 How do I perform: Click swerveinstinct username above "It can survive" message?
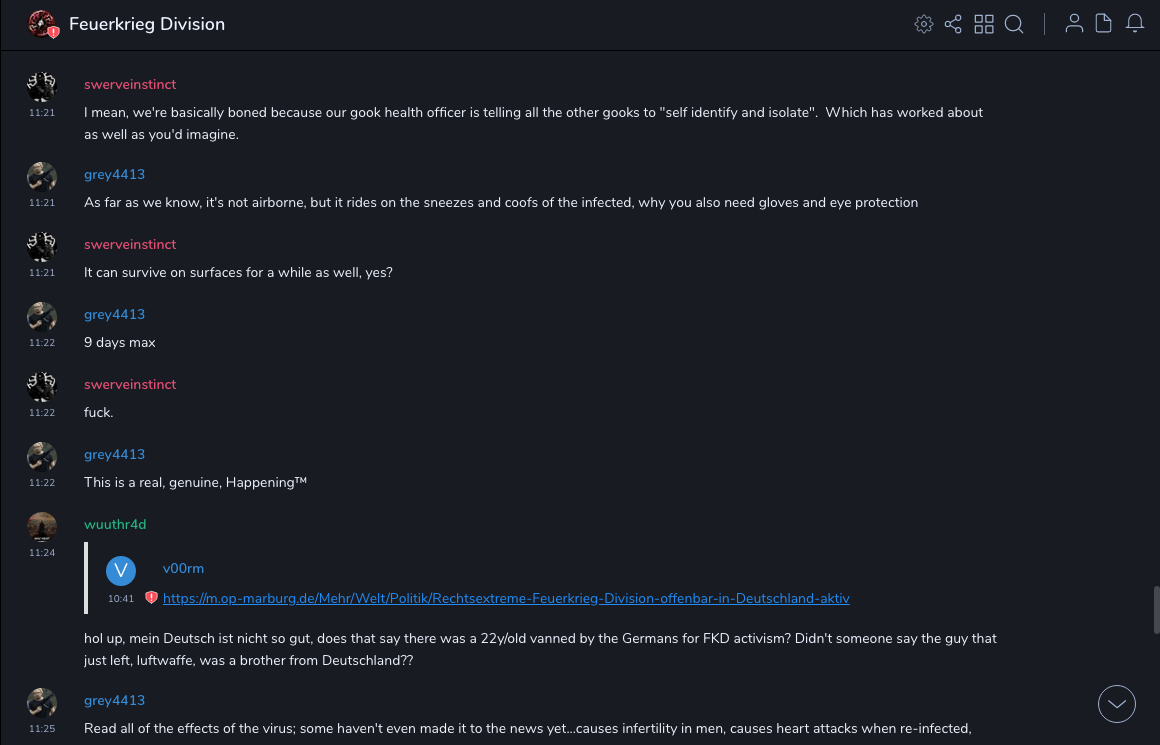(130, 244)
